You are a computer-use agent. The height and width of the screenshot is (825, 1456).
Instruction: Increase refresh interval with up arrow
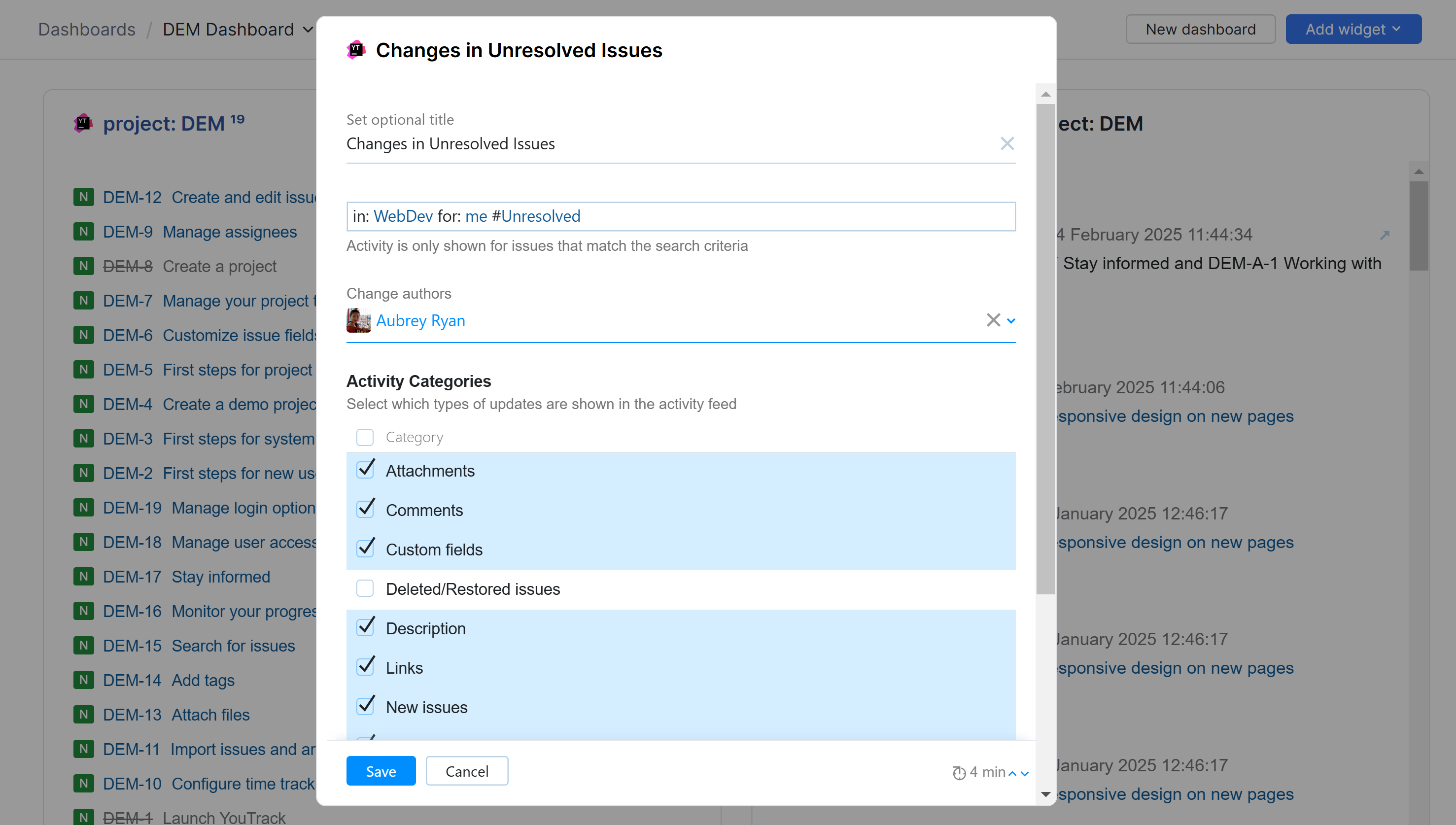pyautogui.click(x=1012, y=773)
